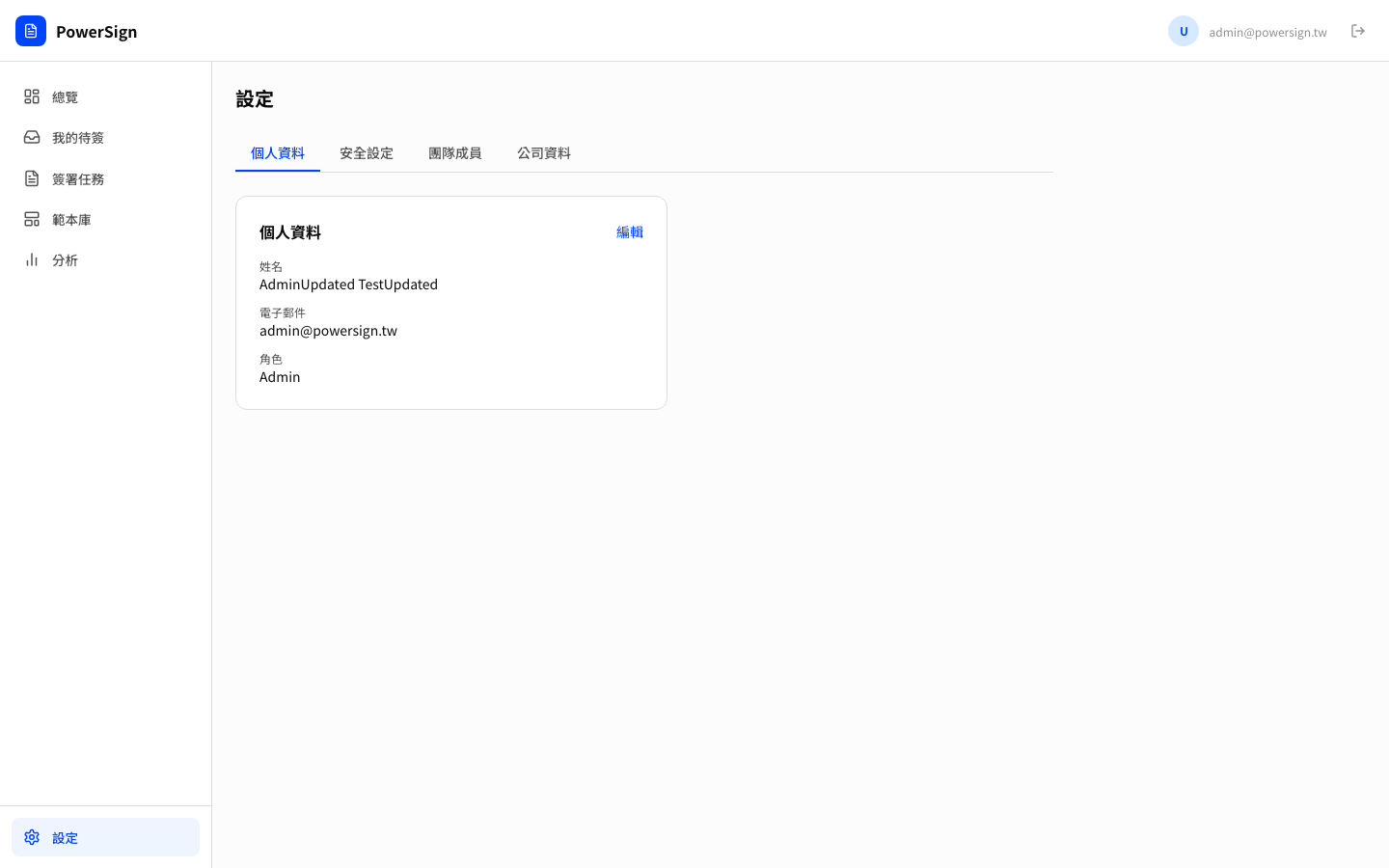Click admin@powersign.tw email text in header
The image size is (1389, 868).
point(1267,31)
